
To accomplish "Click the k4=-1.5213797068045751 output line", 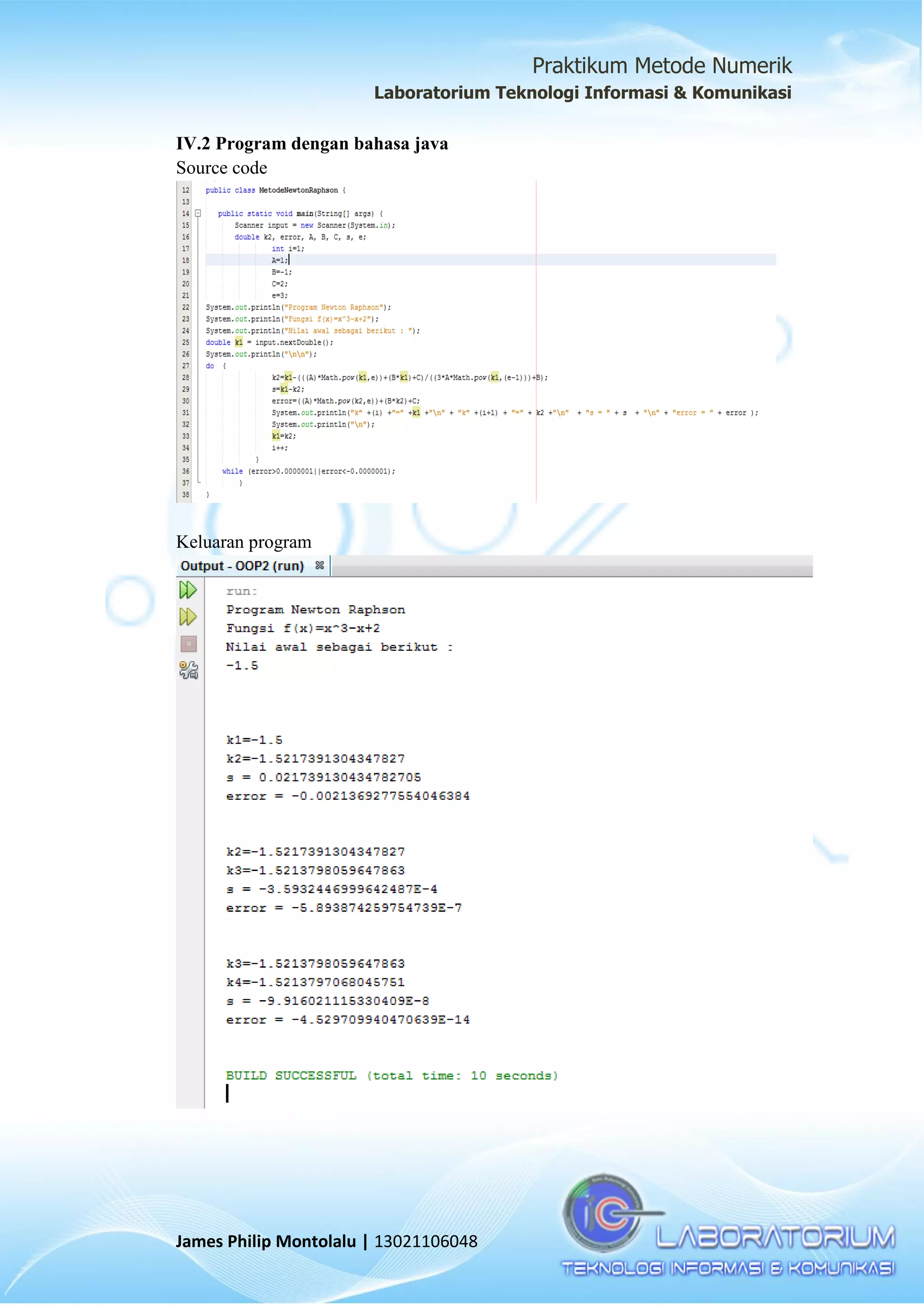I will tap(315, 982).
